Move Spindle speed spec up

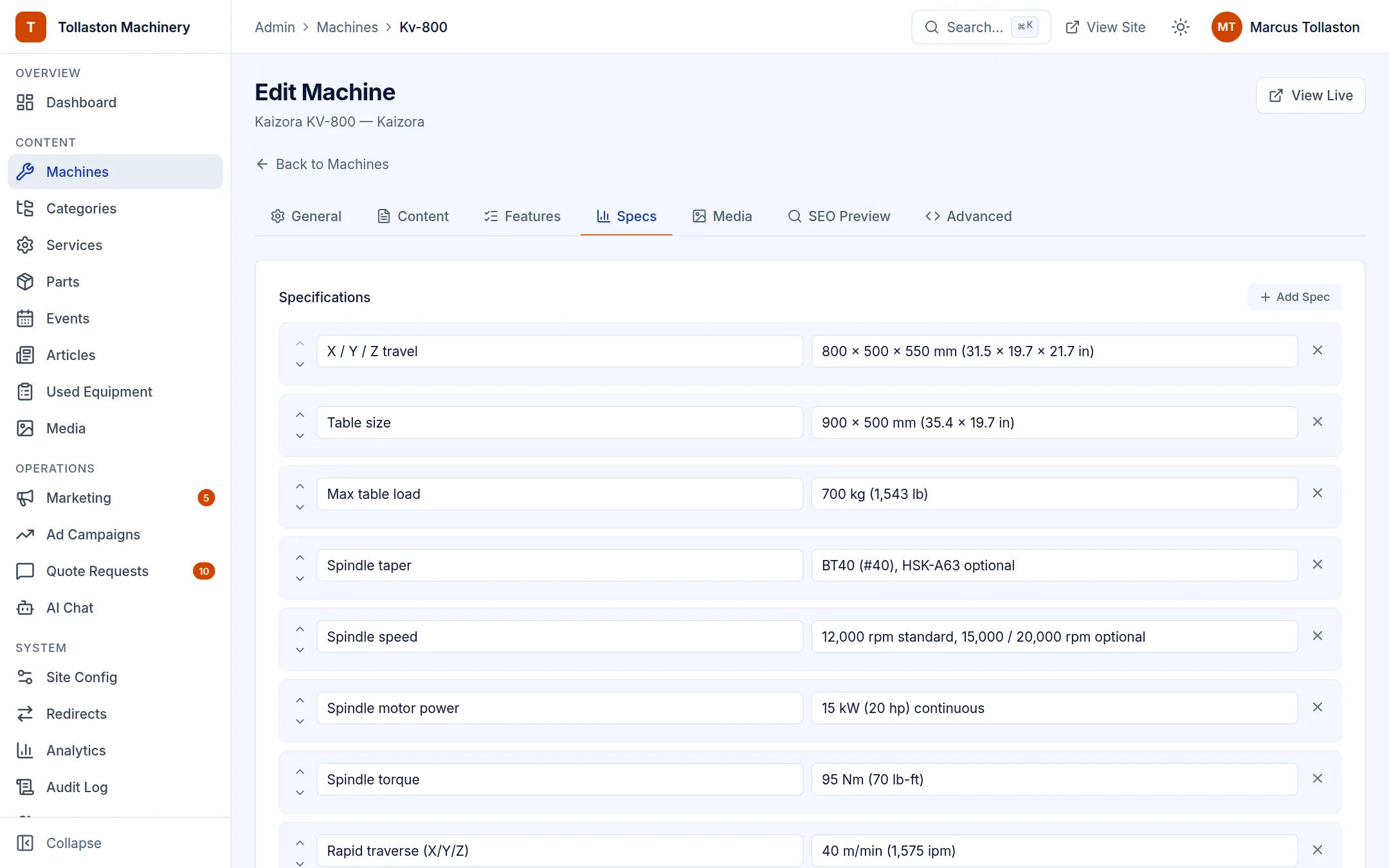point(300,629)
